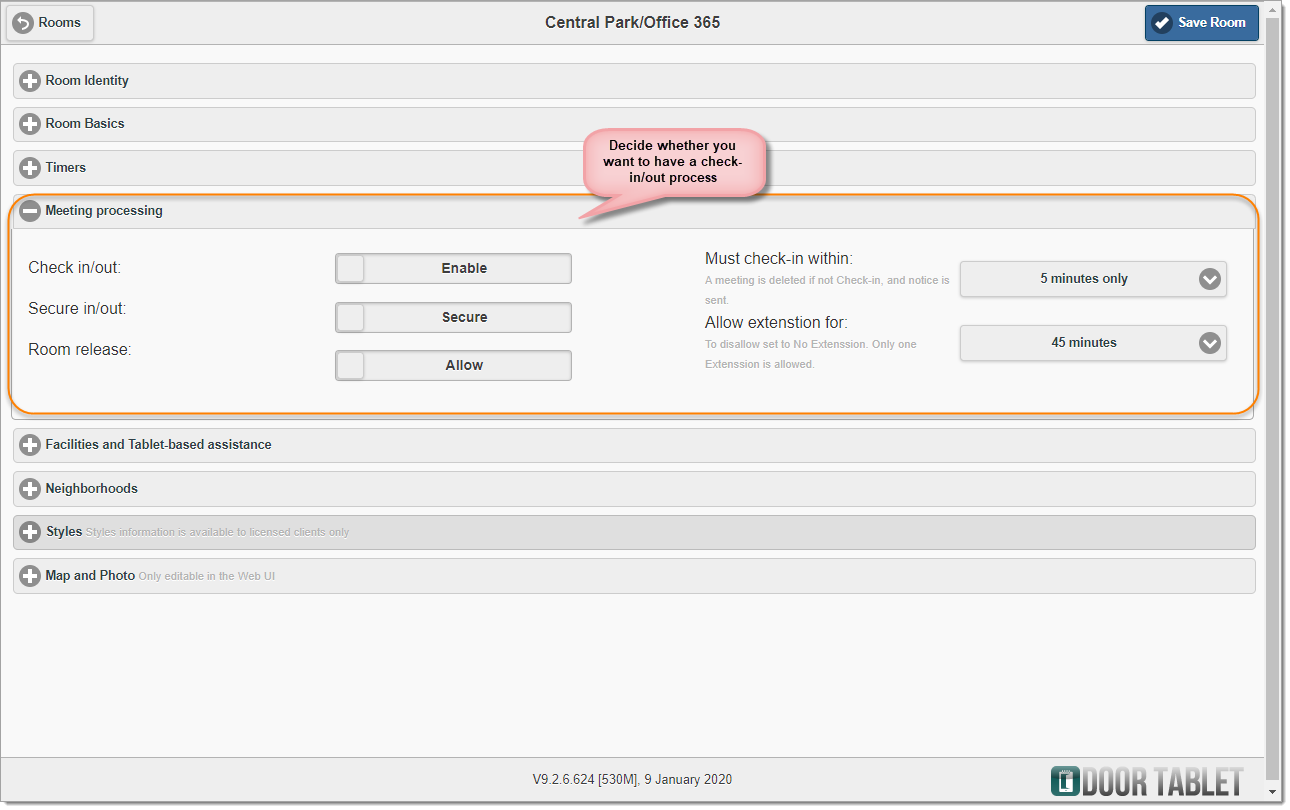Click the Secure in/out label
1290x810 pixels.
(x=77, y=309)
